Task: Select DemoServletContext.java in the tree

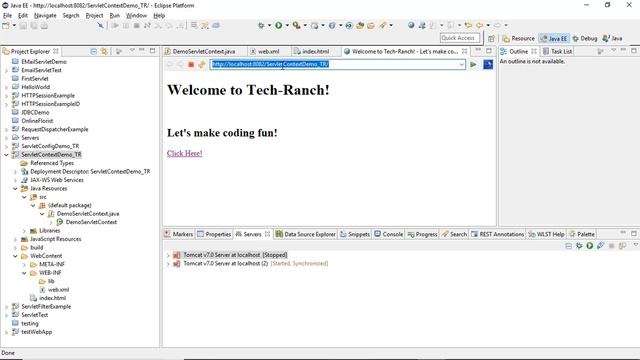Action: (x=88, y=214)
